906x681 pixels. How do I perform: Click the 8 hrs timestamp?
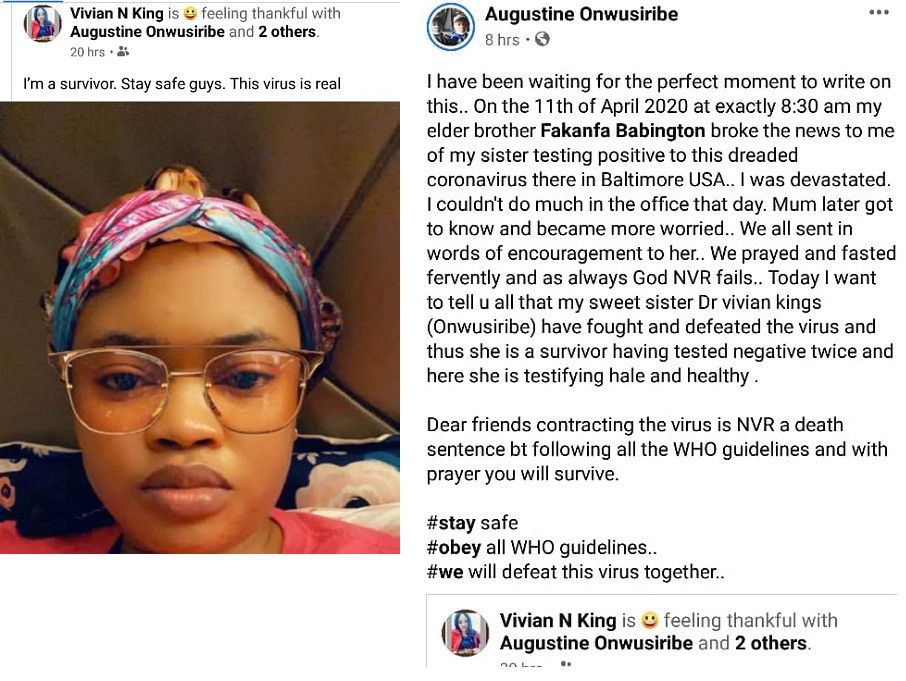click(502, 40)
